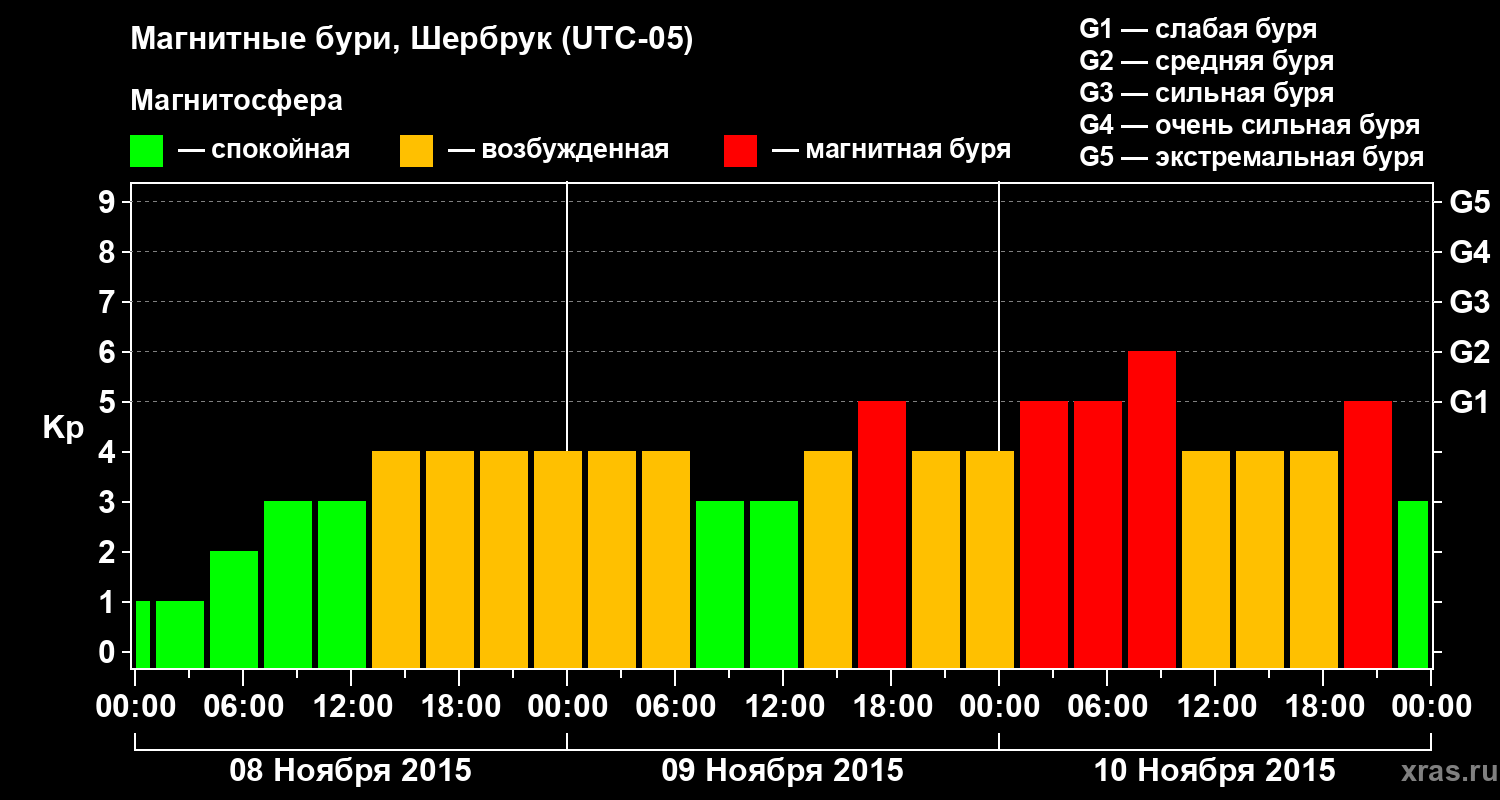Select the tallest red Kp 6 bar
This screenshot has width=1500, height=800.
(x=1152, y=510)
